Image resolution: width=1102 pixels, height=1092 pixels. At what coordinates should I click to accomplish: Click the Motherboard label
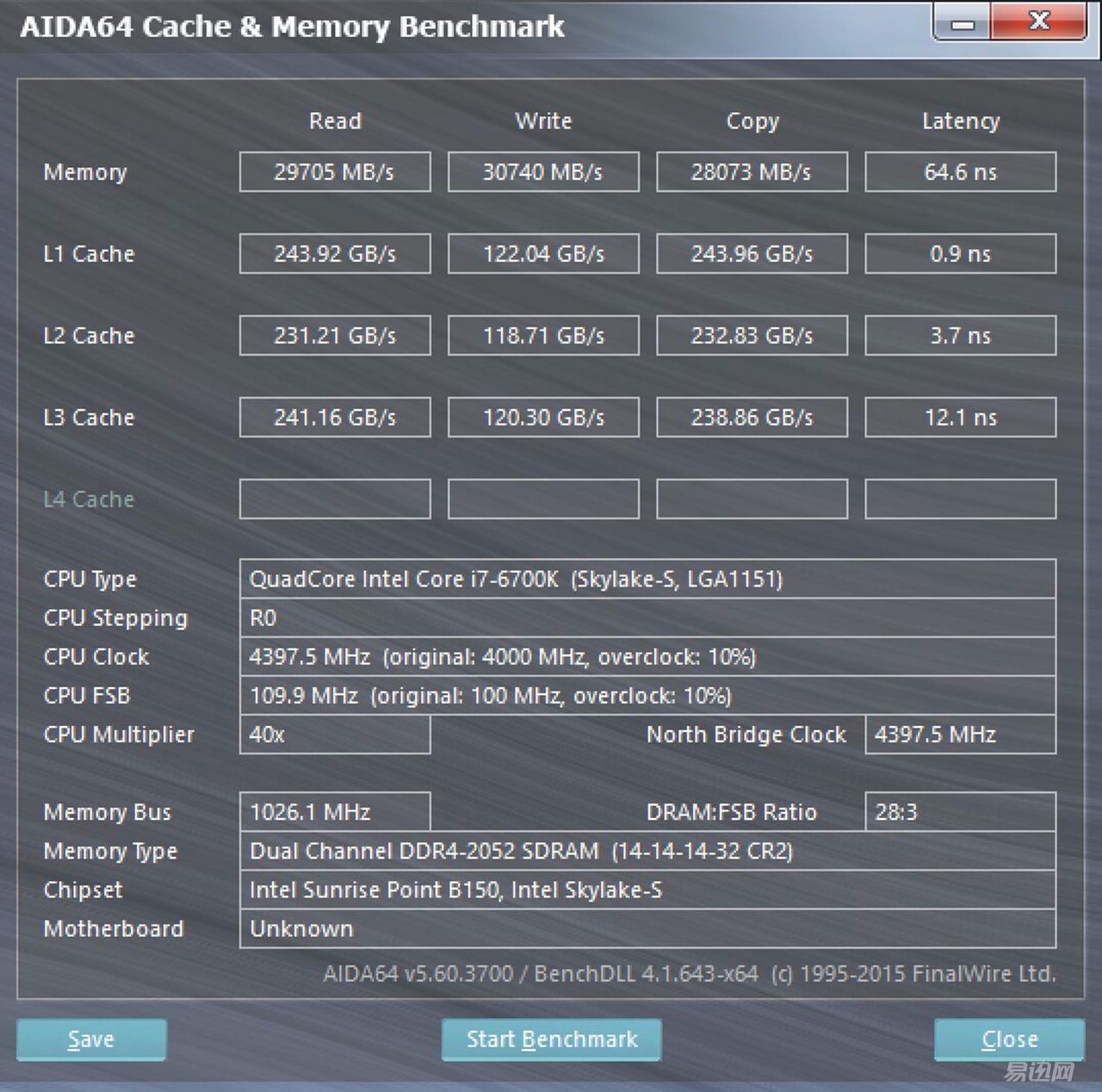(114, 928)
